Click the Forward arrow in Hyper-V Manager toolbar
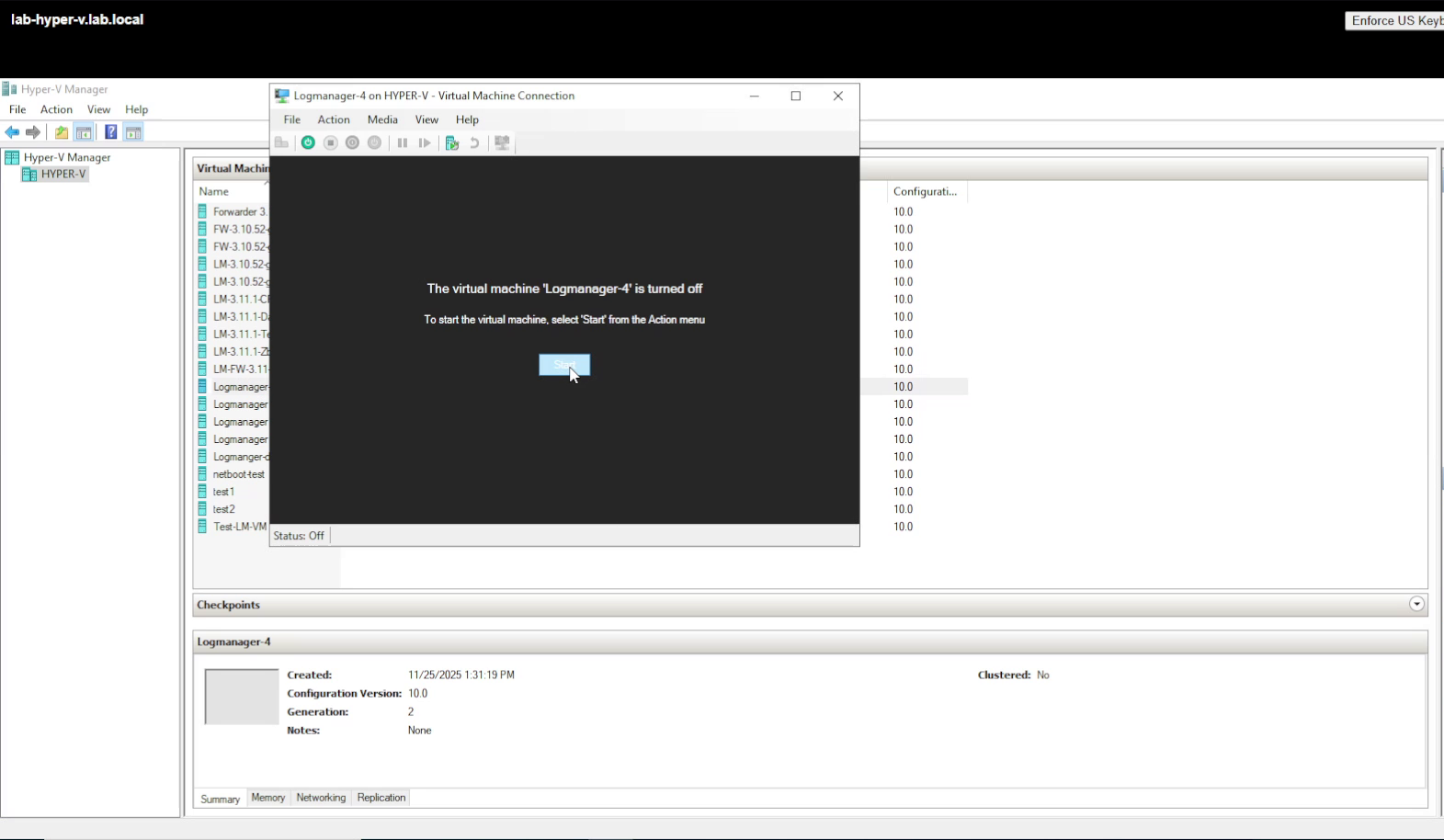 (x=33, y=132)
